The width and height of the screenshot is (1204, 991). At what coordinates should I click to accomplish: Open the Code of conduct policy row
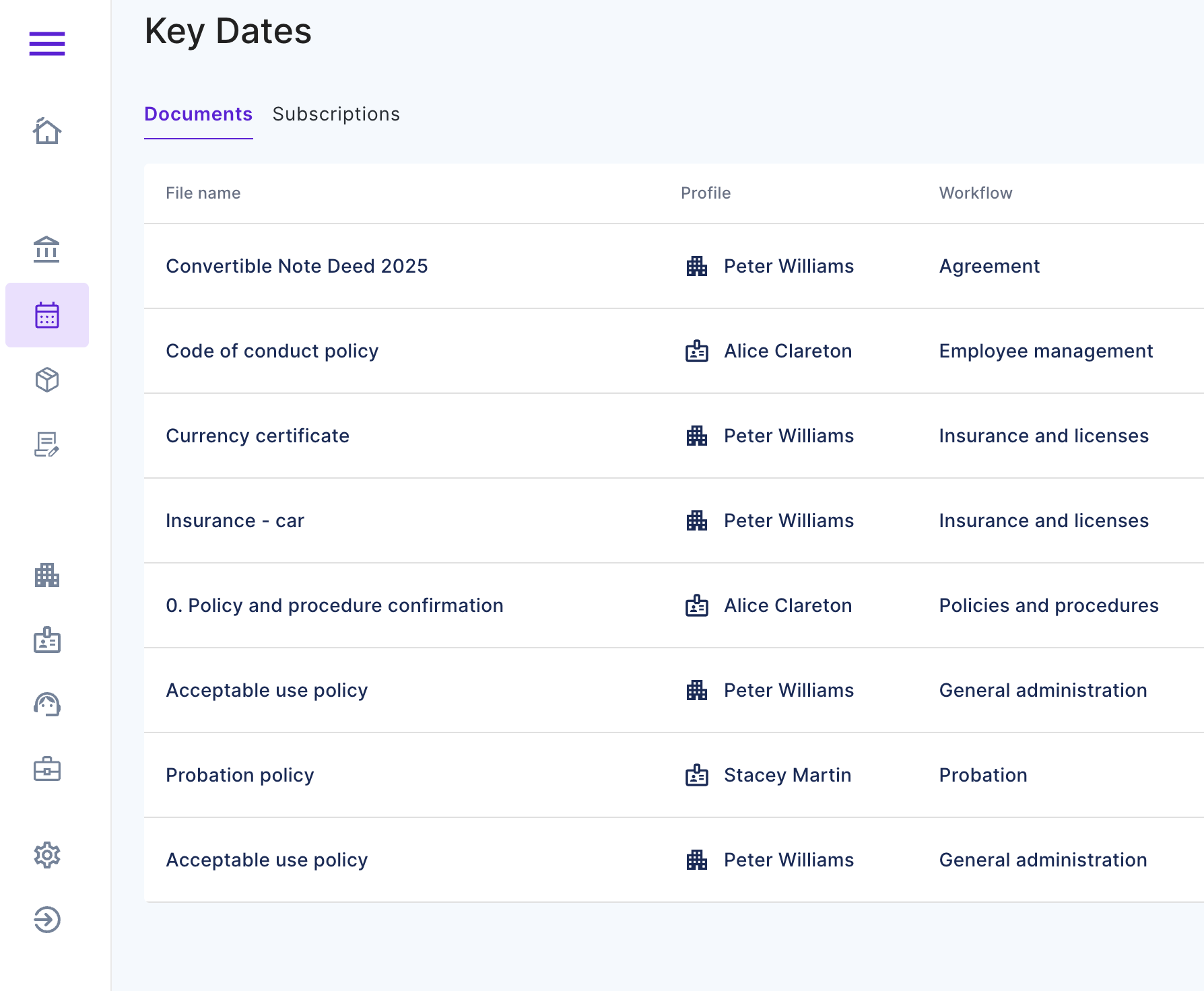tap(272, 351)
